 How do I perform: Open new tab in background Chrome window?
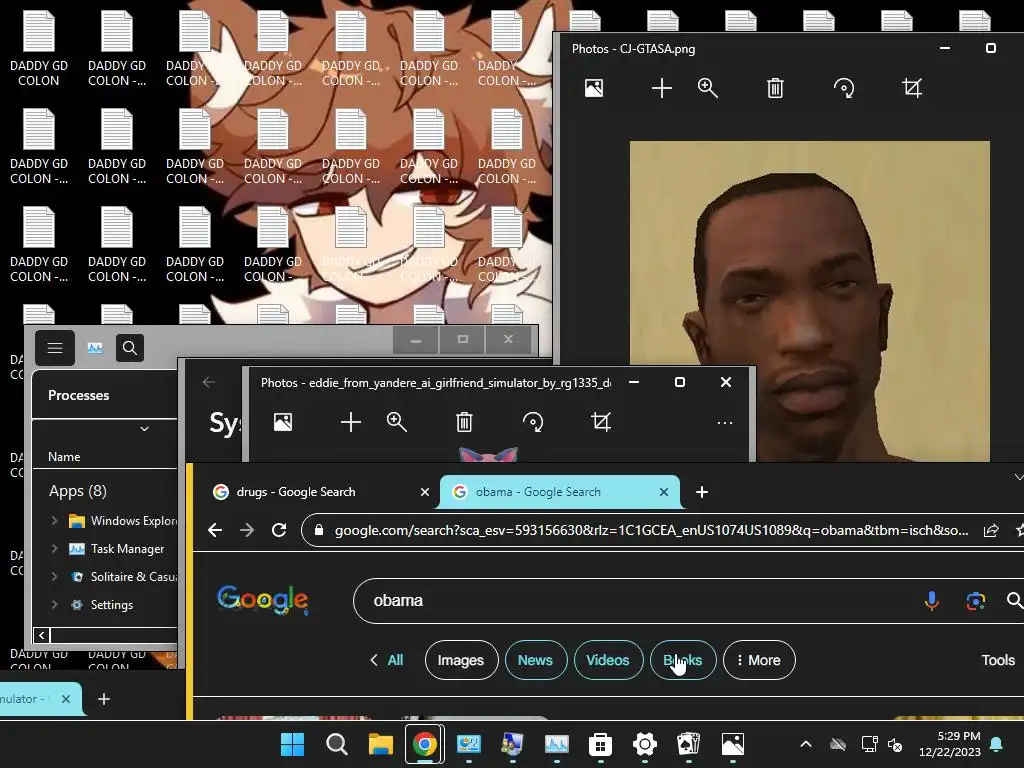104,699
